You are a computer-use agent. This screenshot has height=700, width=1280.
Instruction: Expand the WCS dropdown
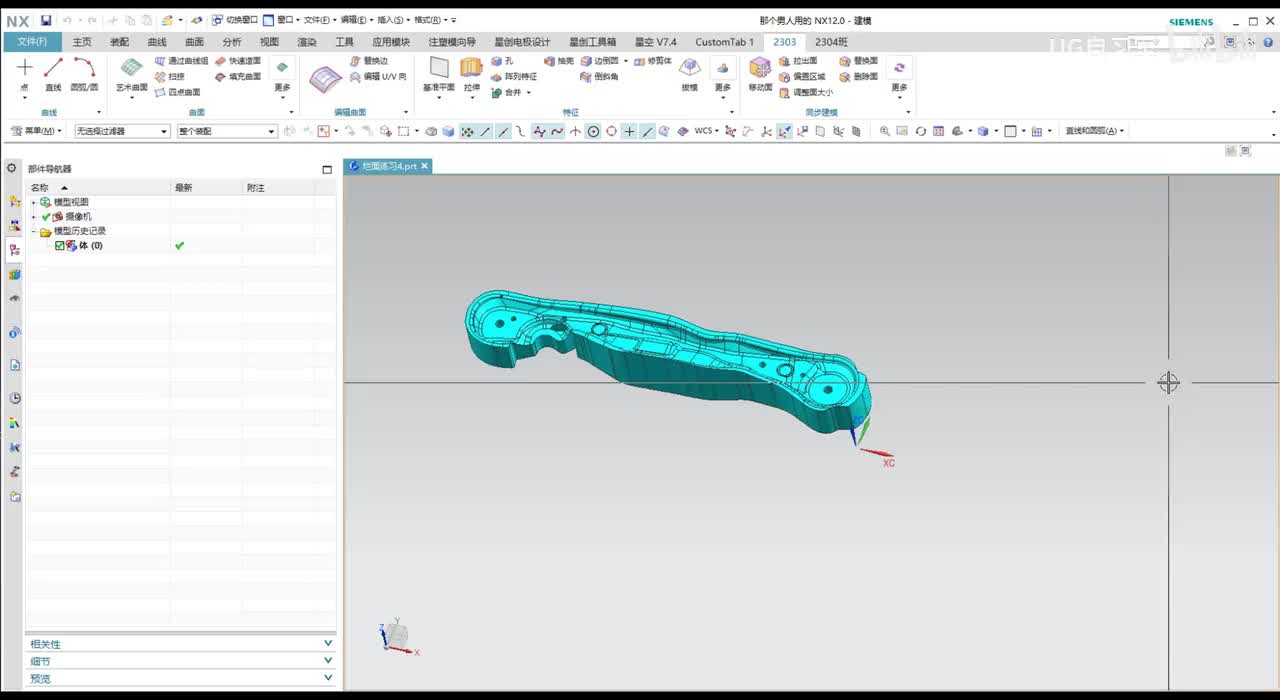(x=718, y=131)
